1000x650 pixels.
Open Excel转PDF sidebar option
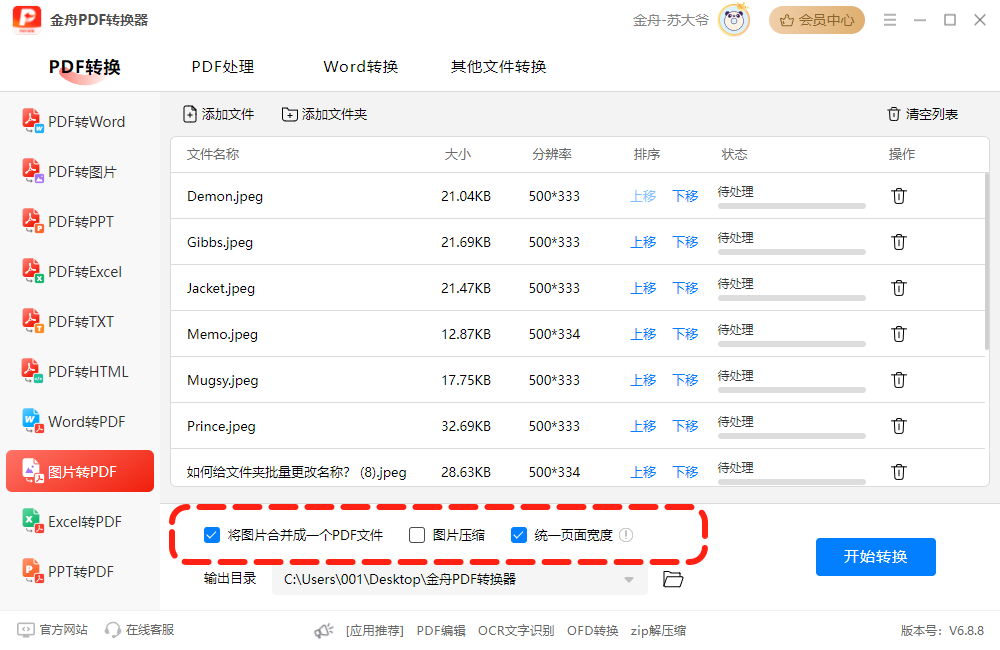pos(72,521)
